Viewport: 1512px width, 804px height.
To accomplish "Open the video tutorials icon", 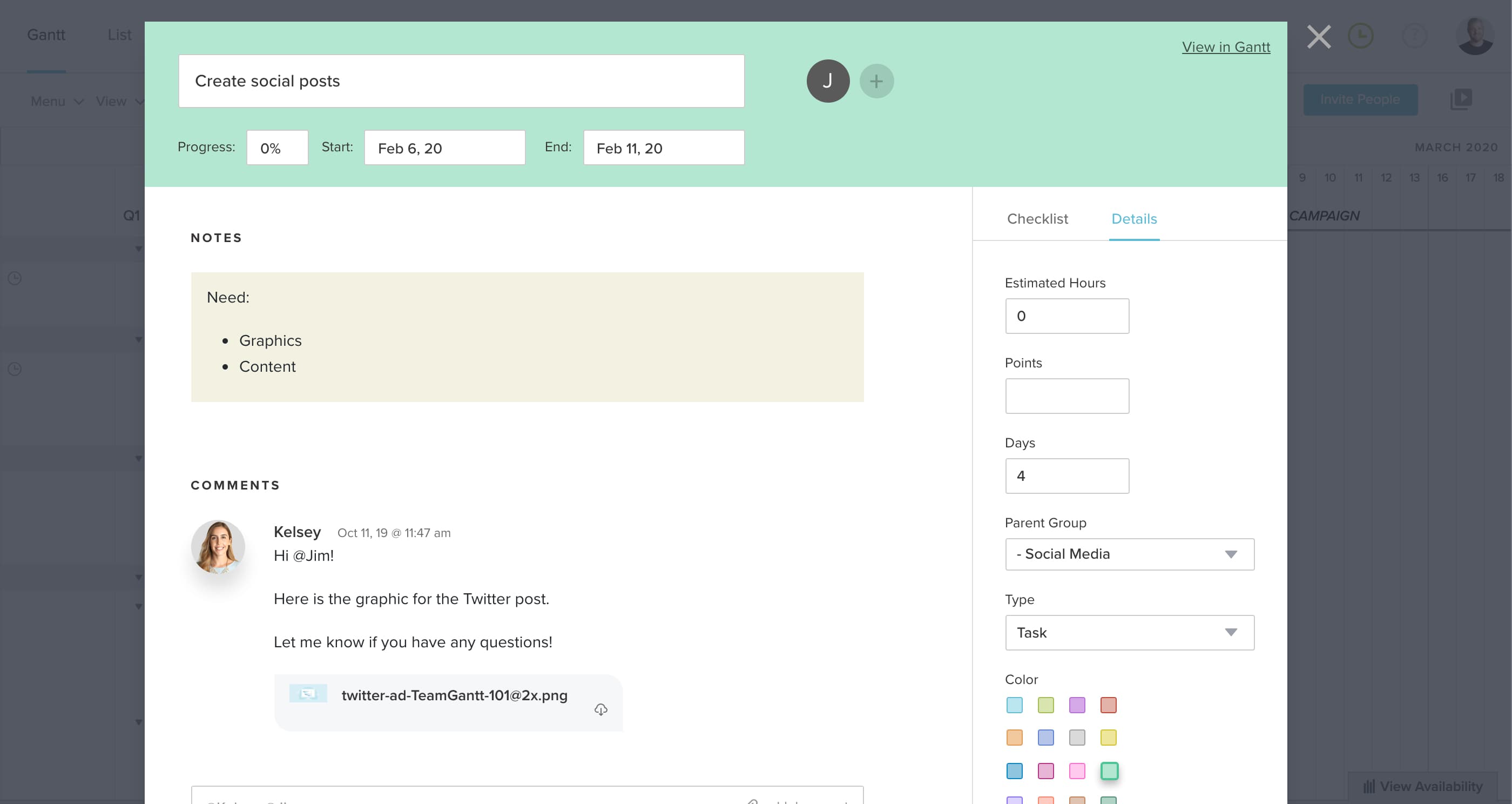I will (1461, 99).
